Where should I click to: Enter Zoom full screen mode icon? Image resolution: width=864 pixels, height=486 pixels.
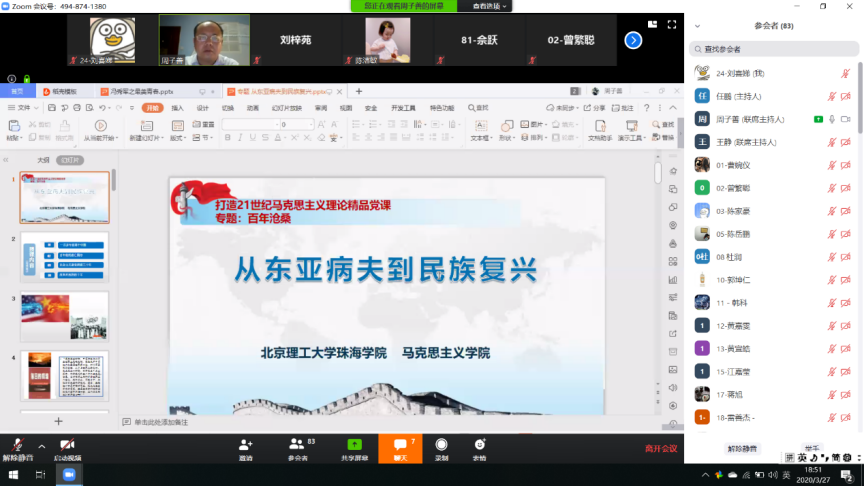(x=672, y=24)
